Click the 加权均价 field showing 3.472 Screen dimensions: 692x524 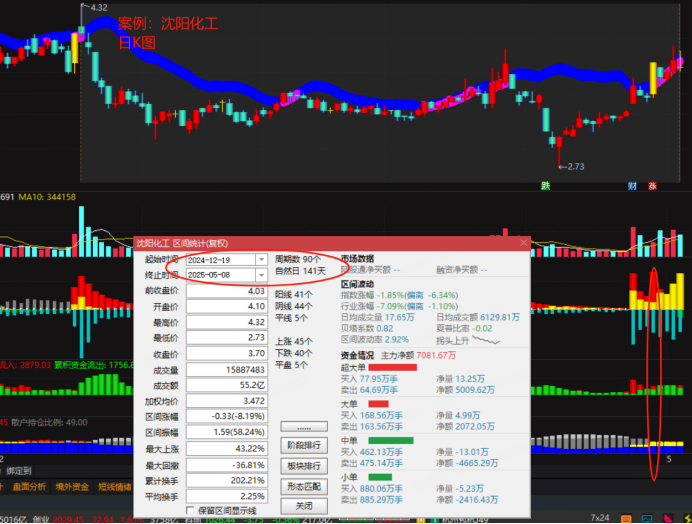(227, 401)
